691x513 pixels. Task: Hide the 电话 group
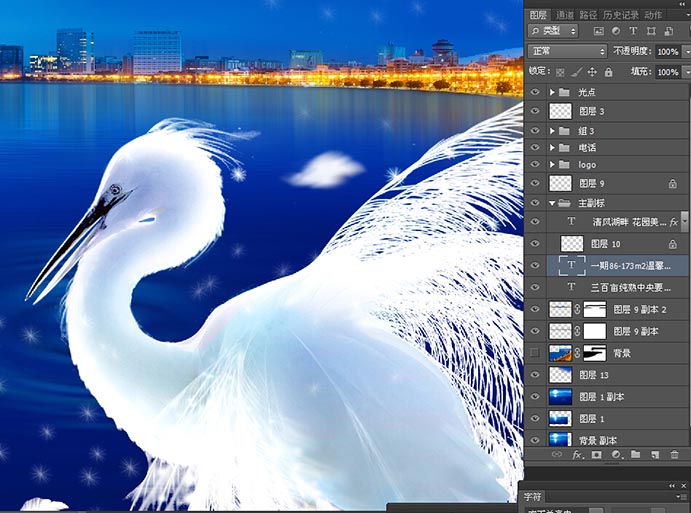pyautogui.click(x=535, y=148)
